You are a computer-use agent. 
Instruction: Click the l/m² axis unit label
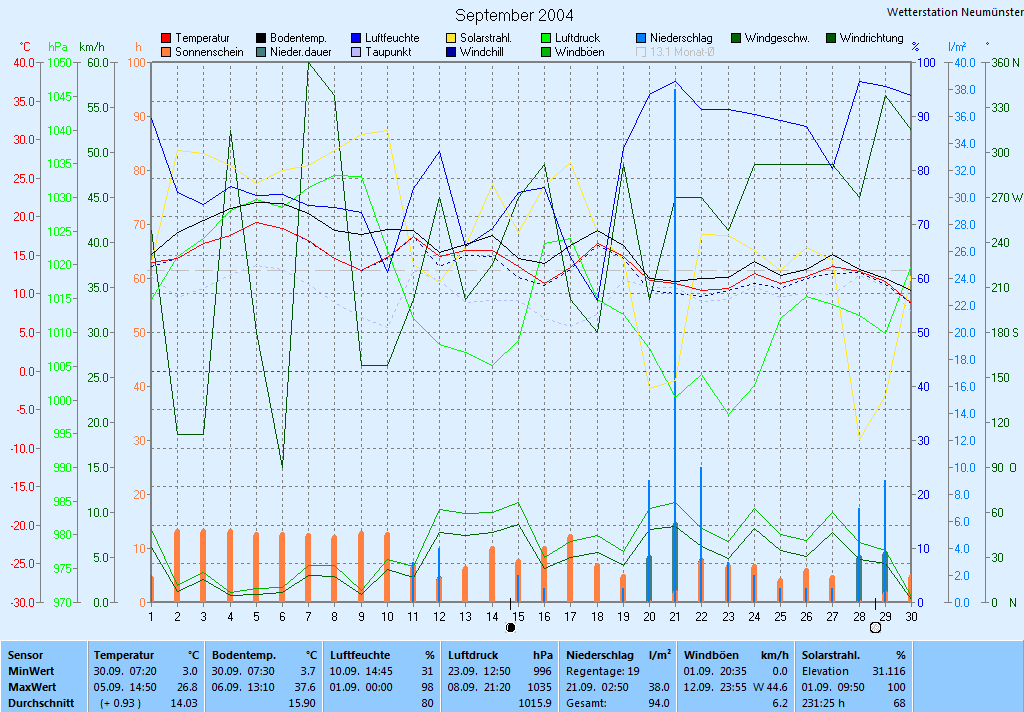click(957, 47)
